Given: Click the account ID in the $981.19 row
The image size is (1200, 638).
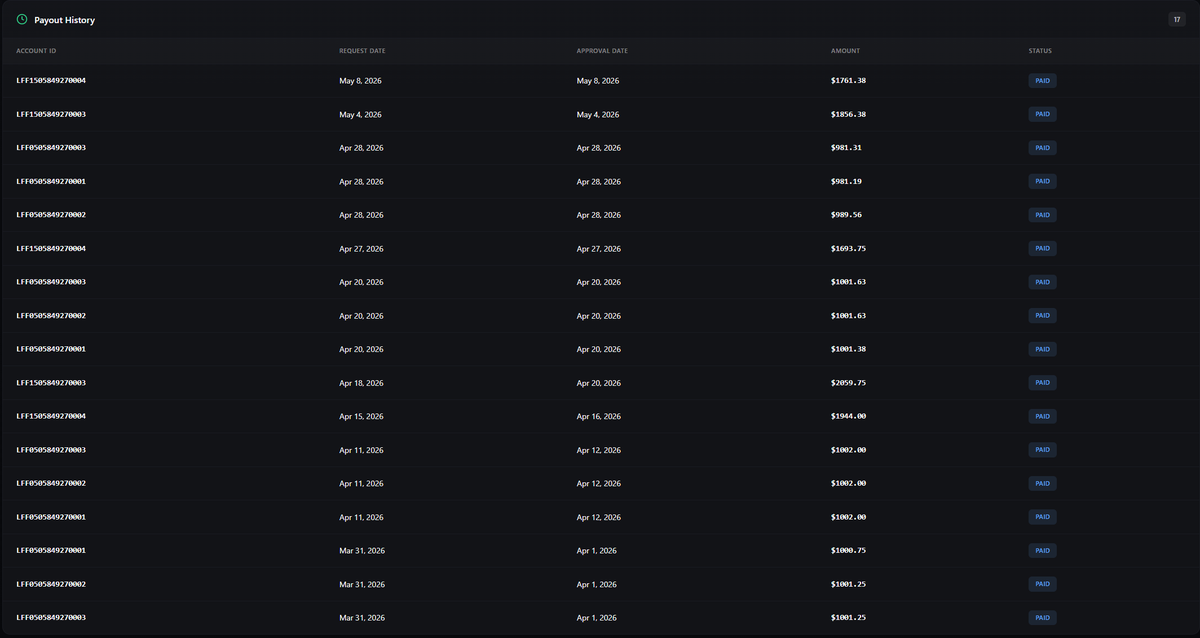Looking at the screenshot, I should point(51,182).
